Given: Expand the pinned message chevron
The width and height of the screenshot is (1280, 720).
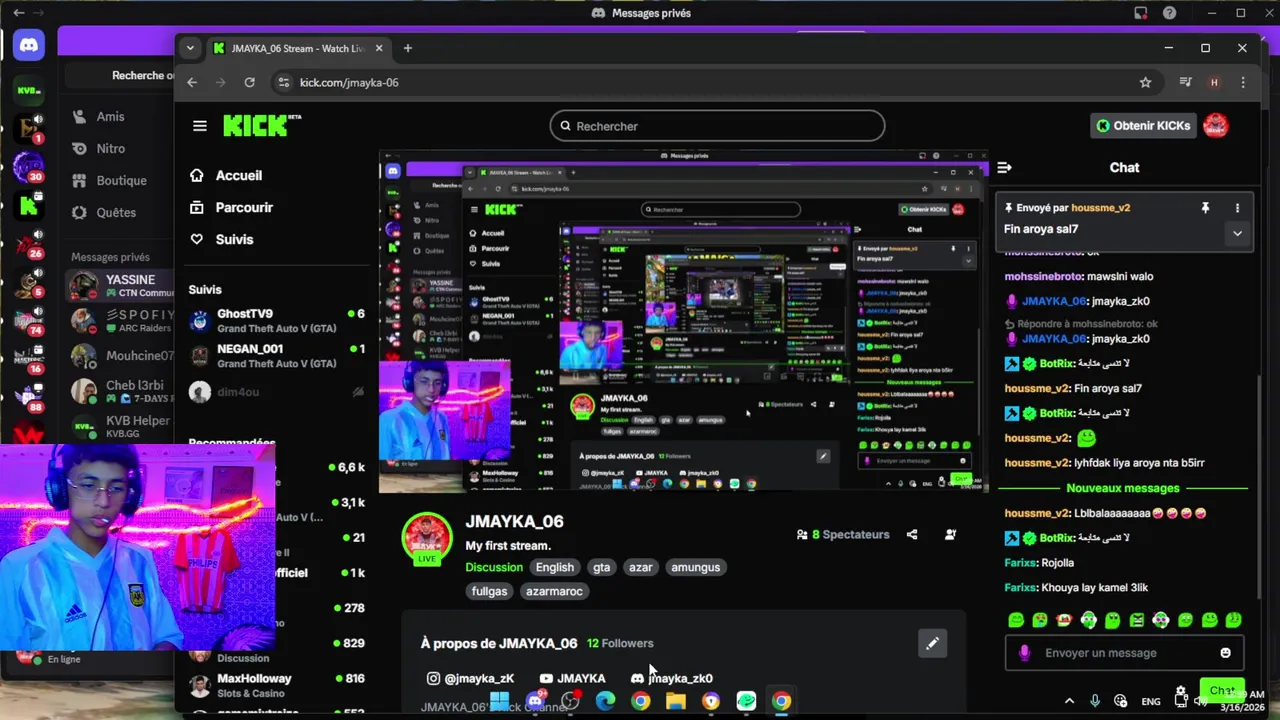Looking at the screenshot, I should point(1237,233).
